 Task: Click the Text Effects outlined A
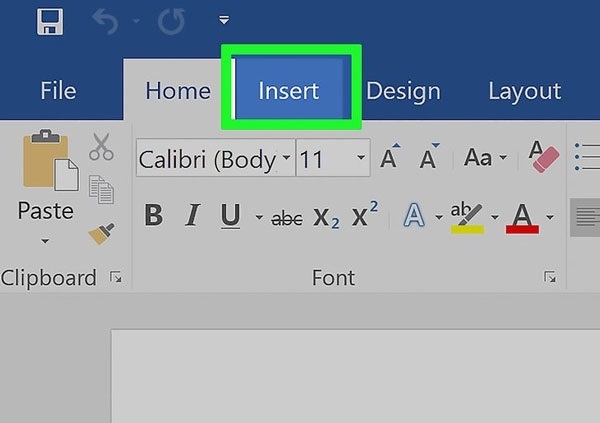click(x=414, y=215)
